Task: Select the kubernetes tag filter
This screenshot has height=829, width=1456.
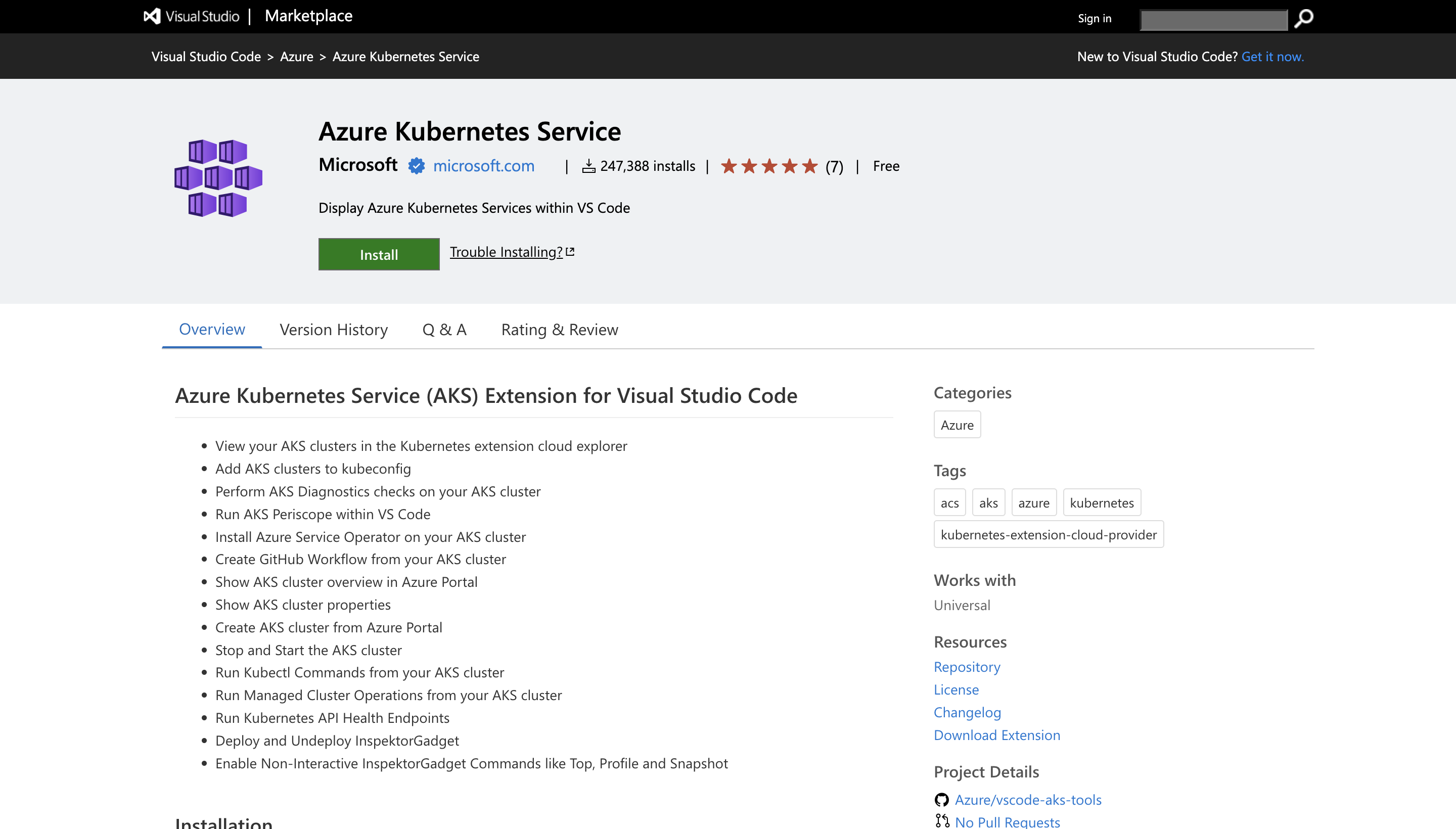Action: point(1100,502)
